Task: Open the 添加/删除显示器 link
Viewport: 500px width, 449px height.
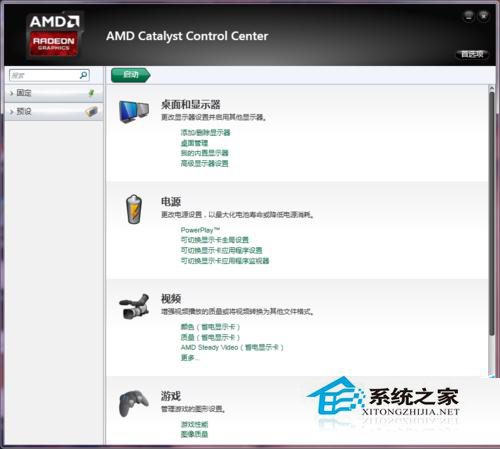Action: [205, 132]
